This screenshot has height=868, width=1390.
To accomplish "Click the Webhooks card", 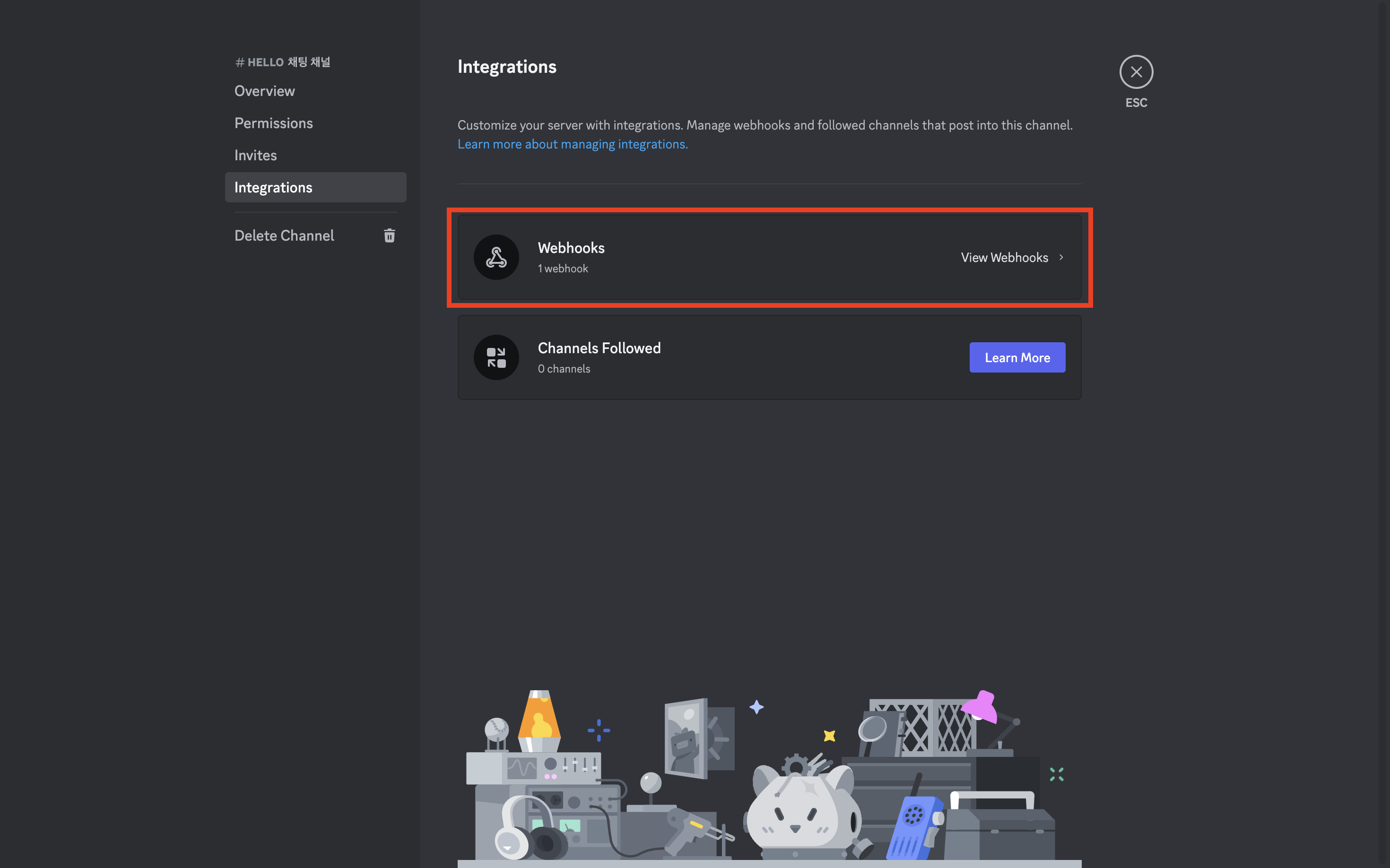I will pos(769,257).
